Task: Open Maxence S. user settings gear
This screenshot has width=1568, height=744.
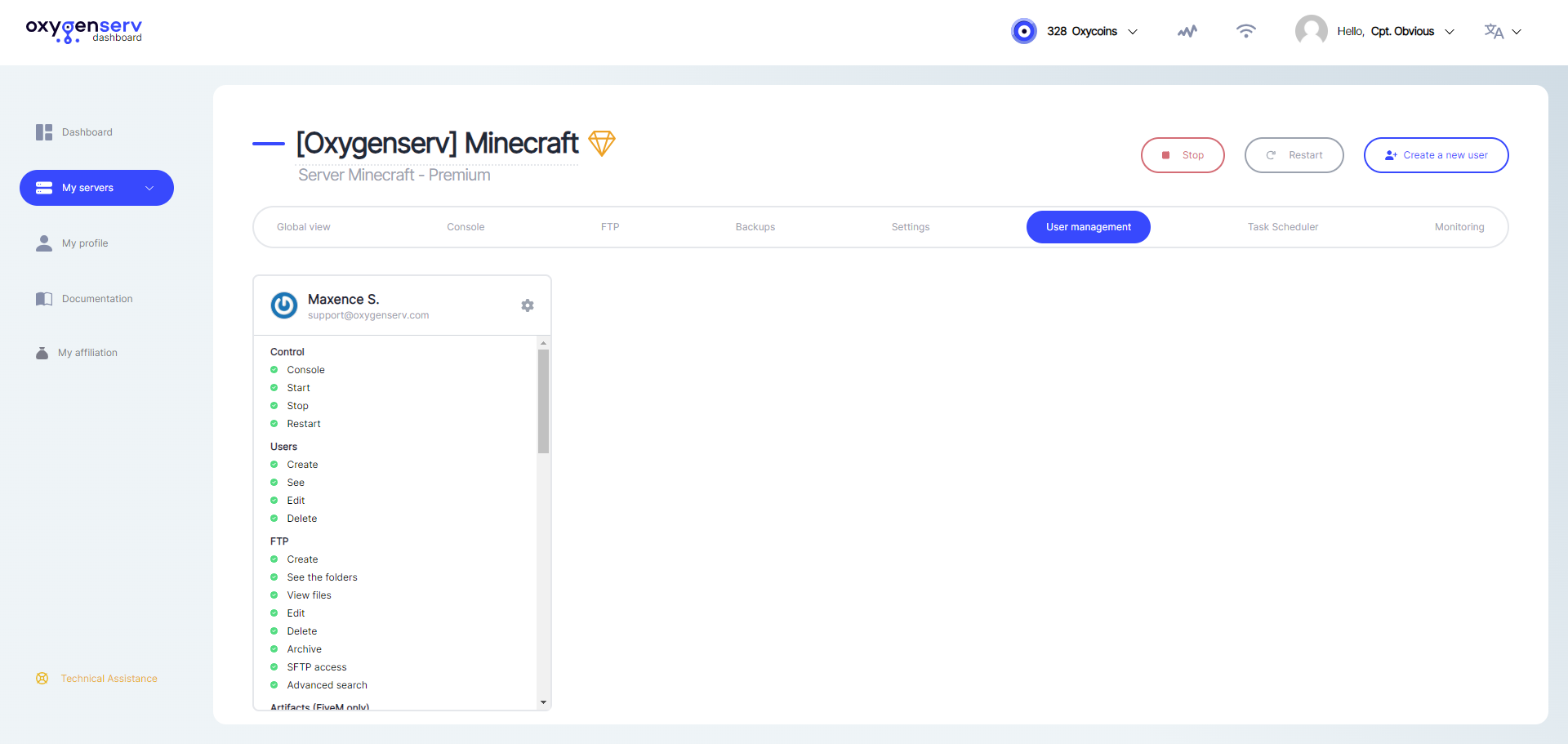Action: (x=528, y=305)
